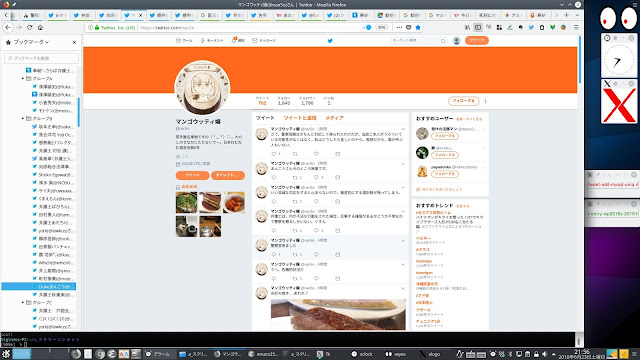Open the more-options dots beside フォローする

point(485,101)
